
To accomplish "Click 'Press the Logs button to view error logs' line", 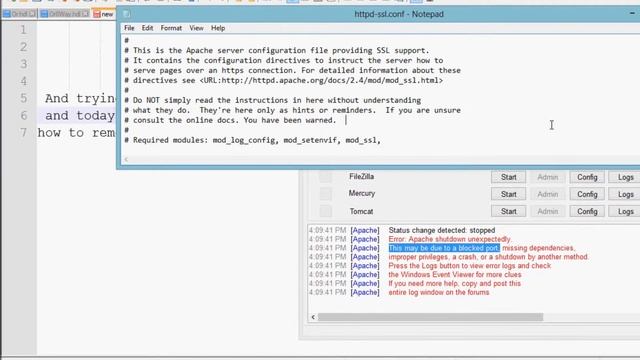I will click(469, 266).
